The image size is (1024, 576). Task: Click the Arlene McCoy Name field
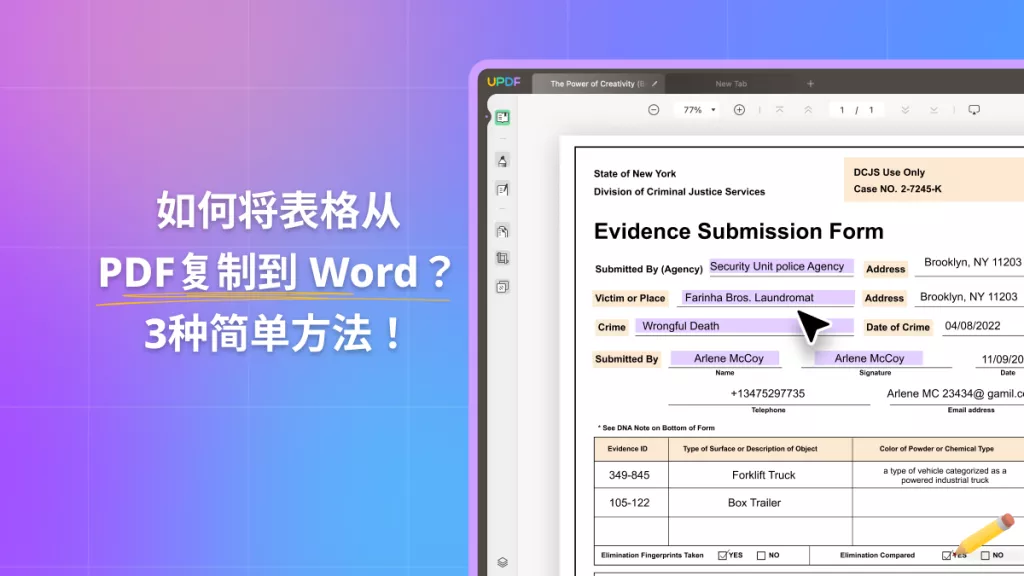[726, 359]
